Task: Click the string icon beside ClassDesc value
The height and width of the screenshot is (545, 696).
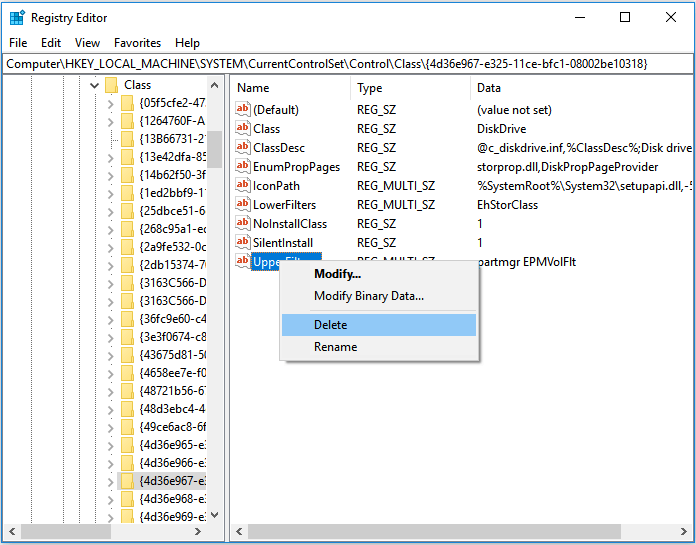Action: pos(242,147)
